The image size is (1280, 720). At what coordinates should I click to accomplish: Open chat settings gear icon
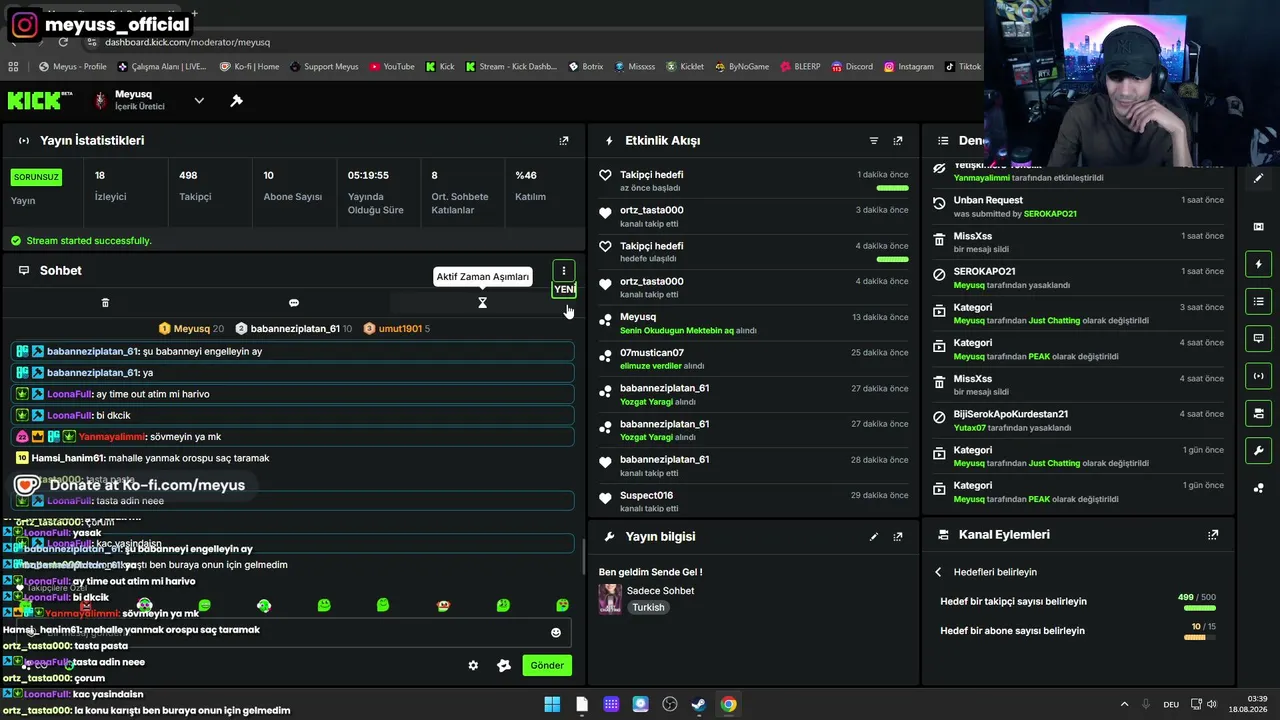tap(473, 665)
